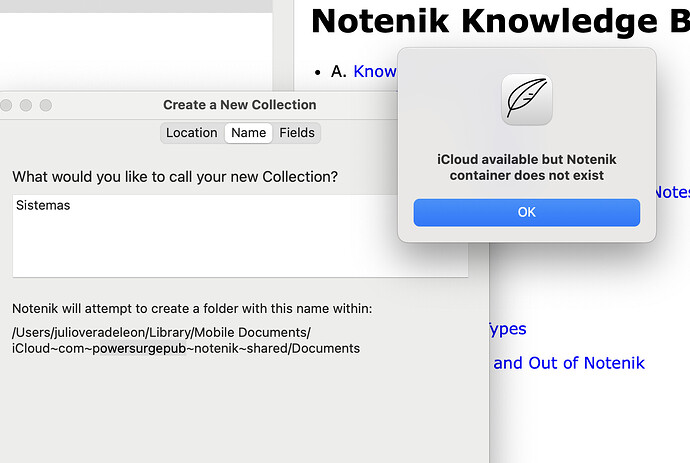Switch to the Location tab
The image size is (690, 463).
(x=192, y=132)
